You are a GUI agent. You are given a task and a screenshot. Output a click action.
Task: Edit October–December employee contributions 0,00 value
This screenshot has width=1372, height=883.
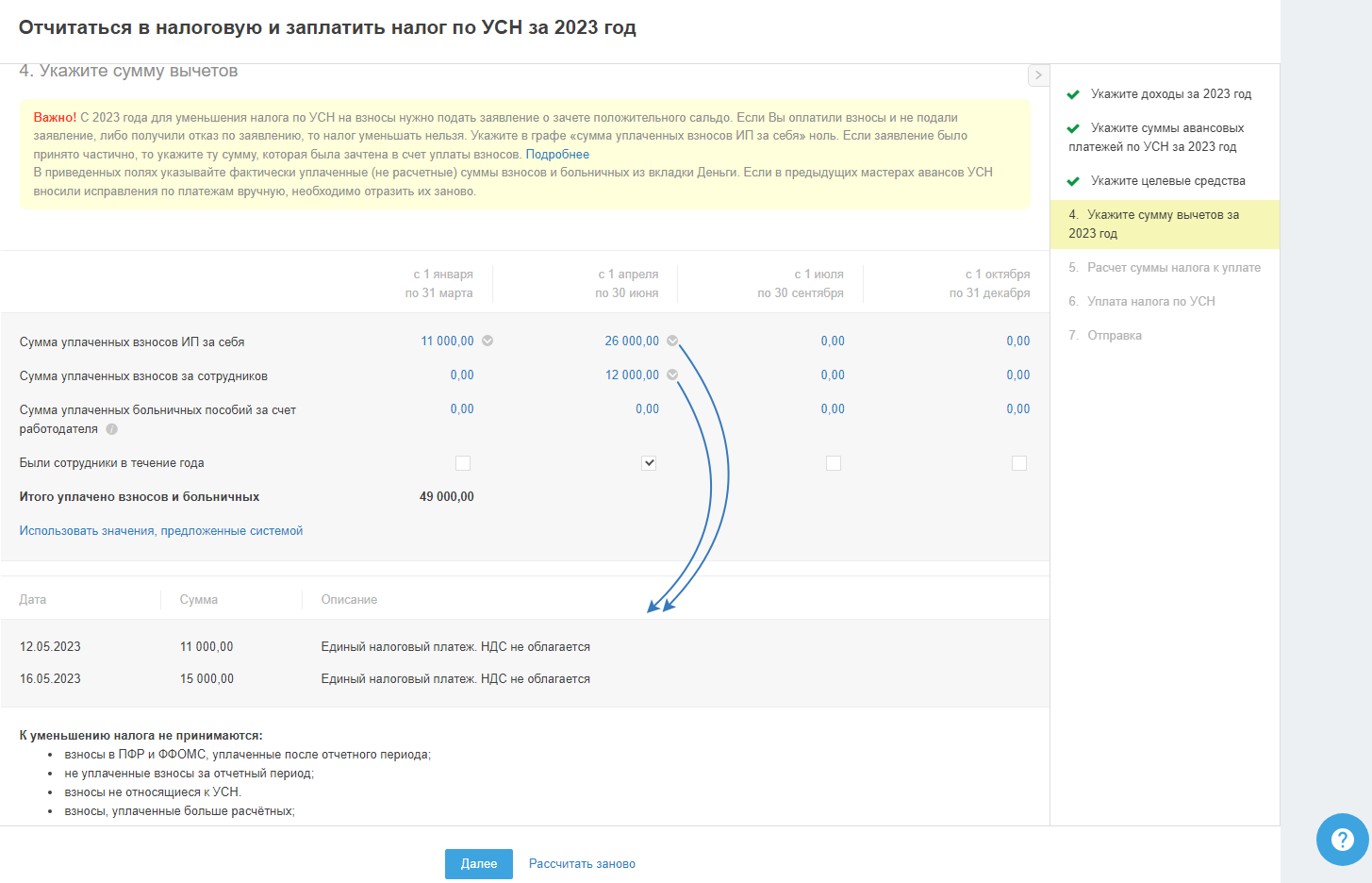coord(1017,375)
